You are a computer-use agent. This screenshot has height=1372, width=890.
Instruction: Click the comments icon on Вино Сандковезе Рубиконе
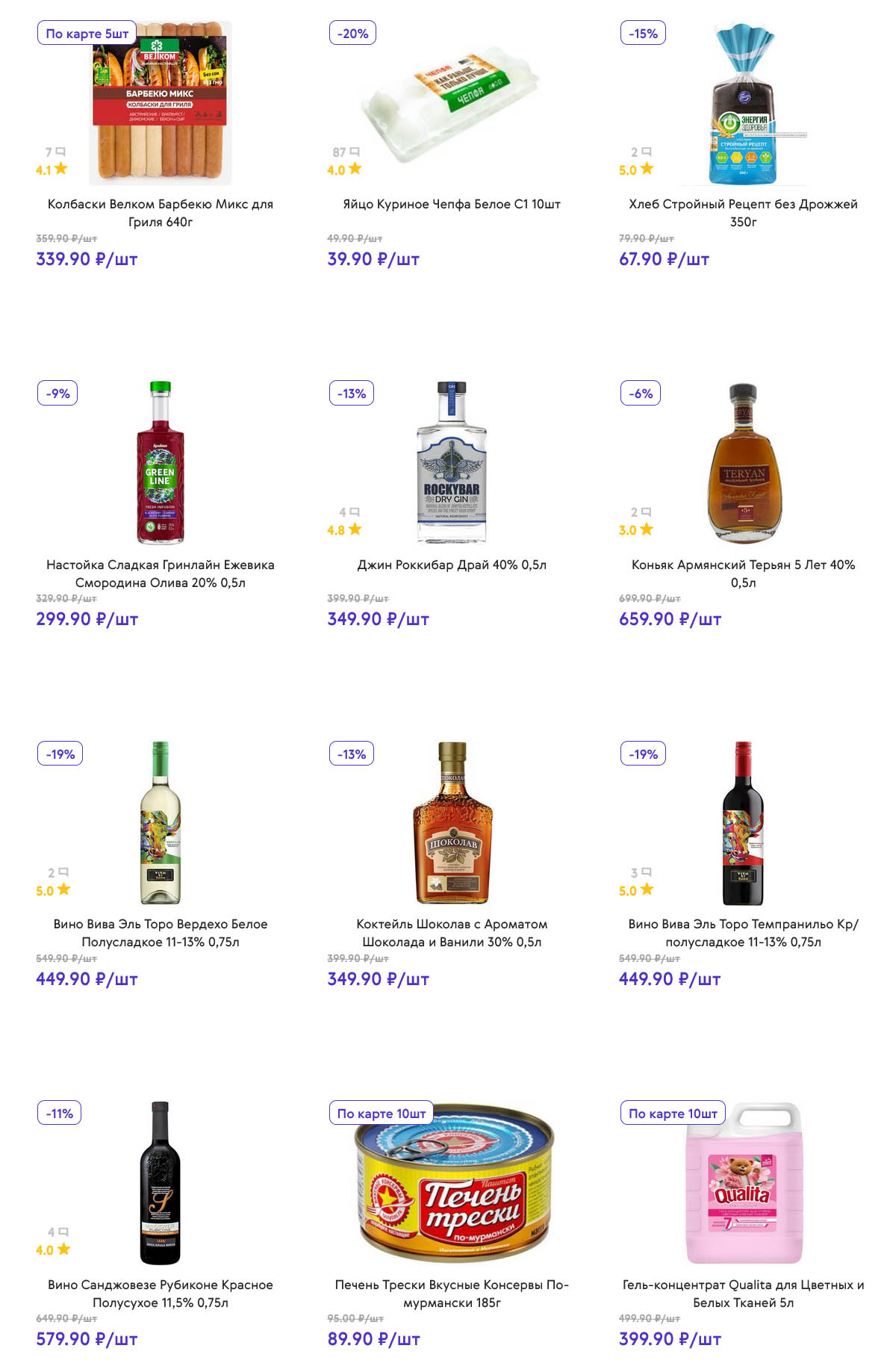tap(63, 1232)
